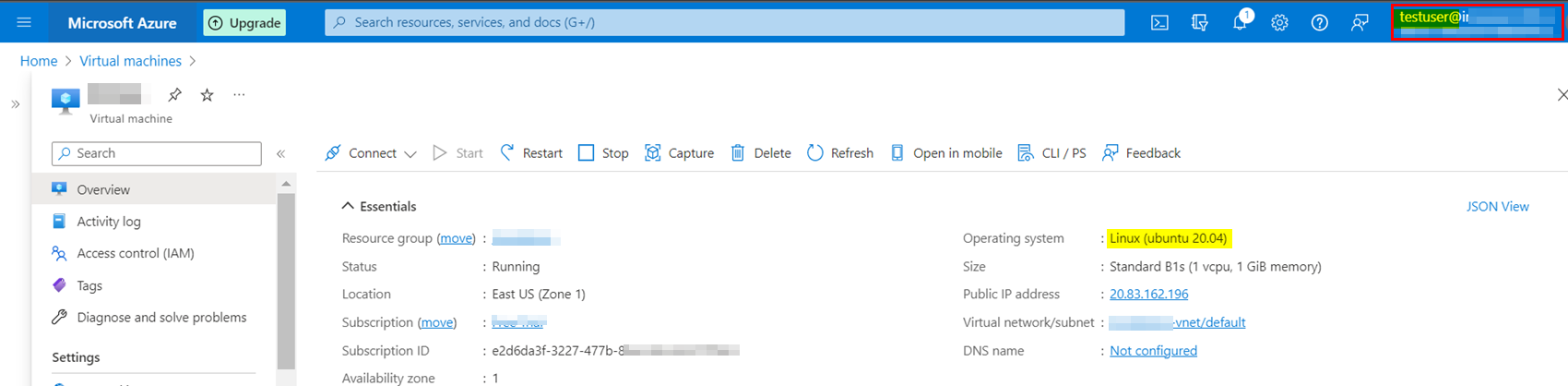The width and height of the screenshot is (1568, 386).
Task: Open the subscription name link
Action: click(x=519, y=322)
